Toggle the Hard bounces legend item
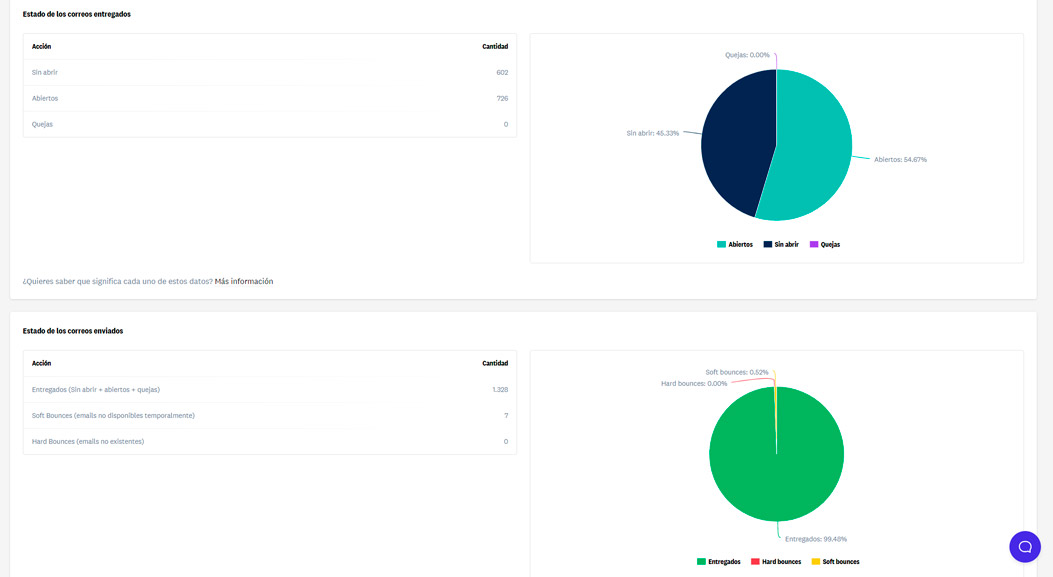Screen dimensions: 1053x577 point(776,562)
